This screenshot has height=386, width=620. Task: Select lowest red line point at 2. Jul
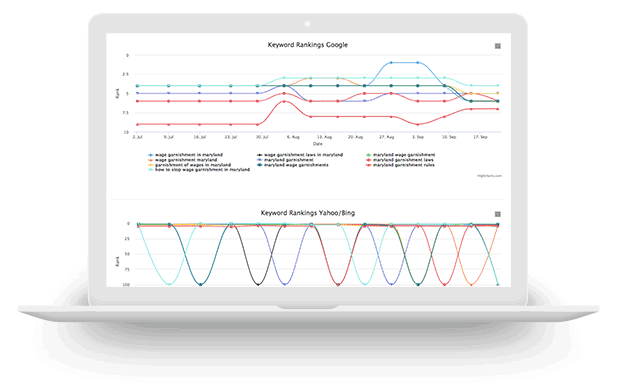137,125
